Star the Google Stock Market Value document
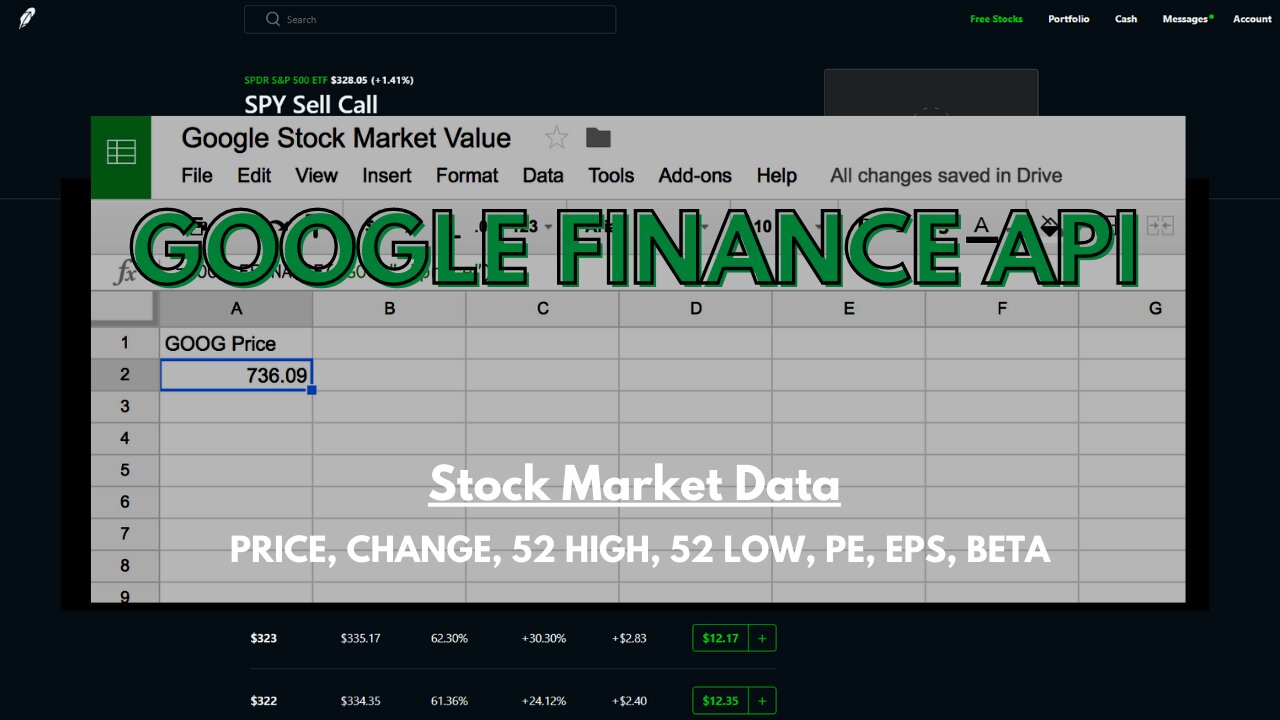The image size is (1280, 720). click(556, 138)
